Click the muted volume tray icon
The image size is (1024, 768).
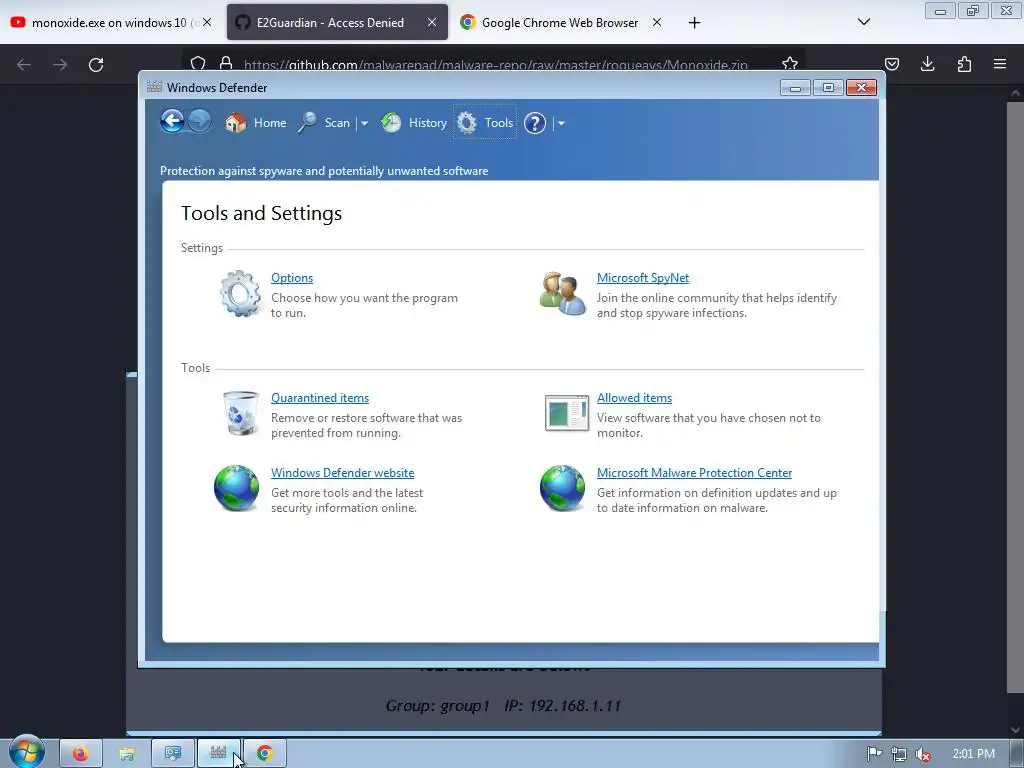(923, 754)
